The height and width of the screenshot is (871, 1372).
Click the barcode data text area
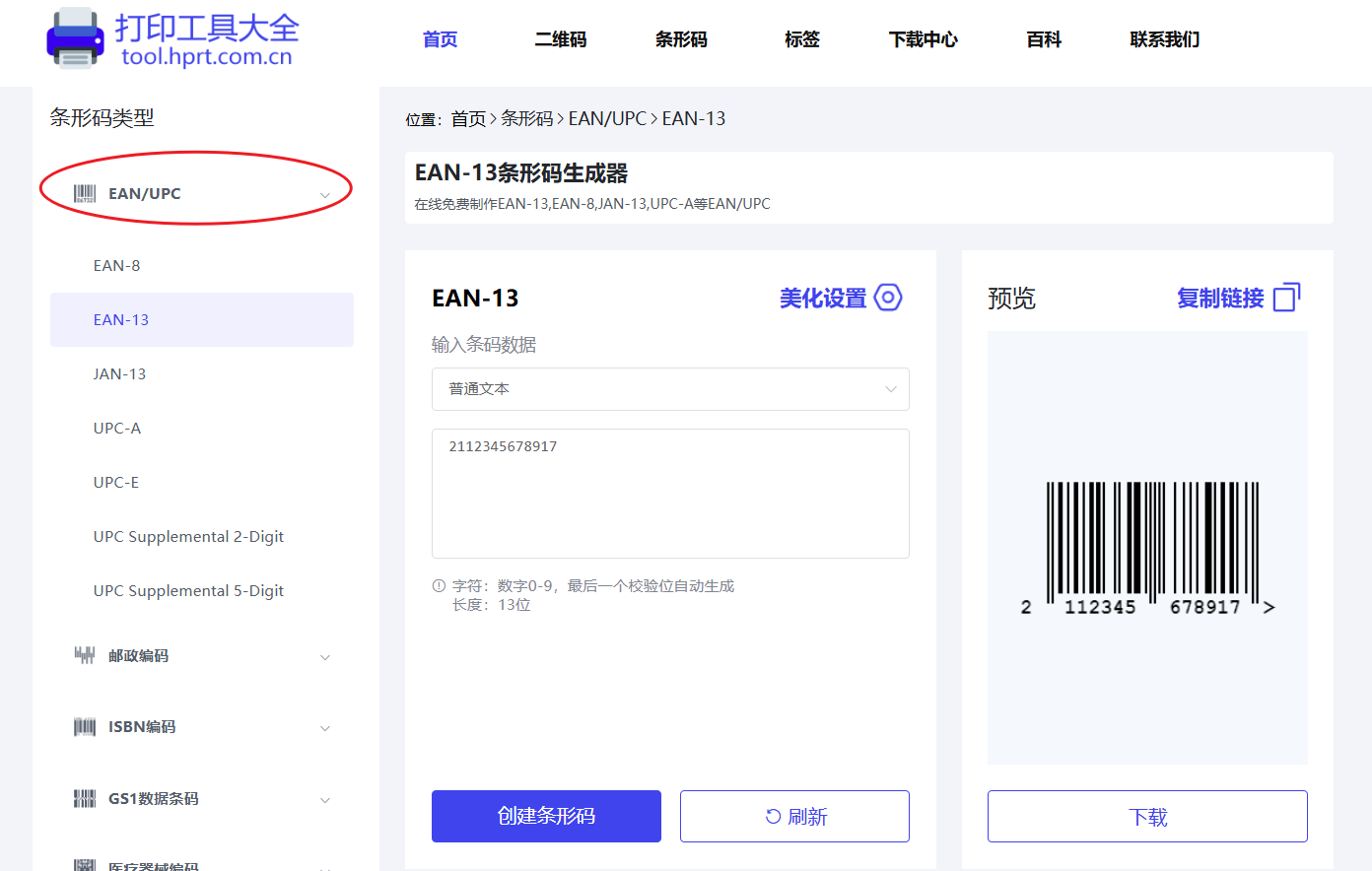tap(670, 494)
